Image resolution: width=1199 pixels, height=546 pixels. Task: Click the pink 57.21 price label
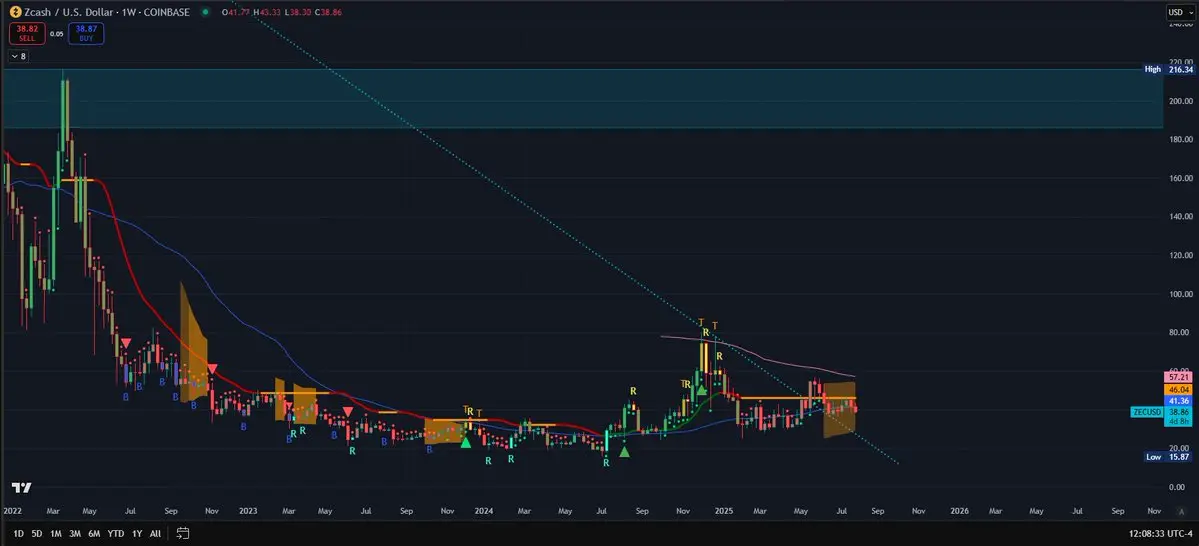(x=1180, y=377)
